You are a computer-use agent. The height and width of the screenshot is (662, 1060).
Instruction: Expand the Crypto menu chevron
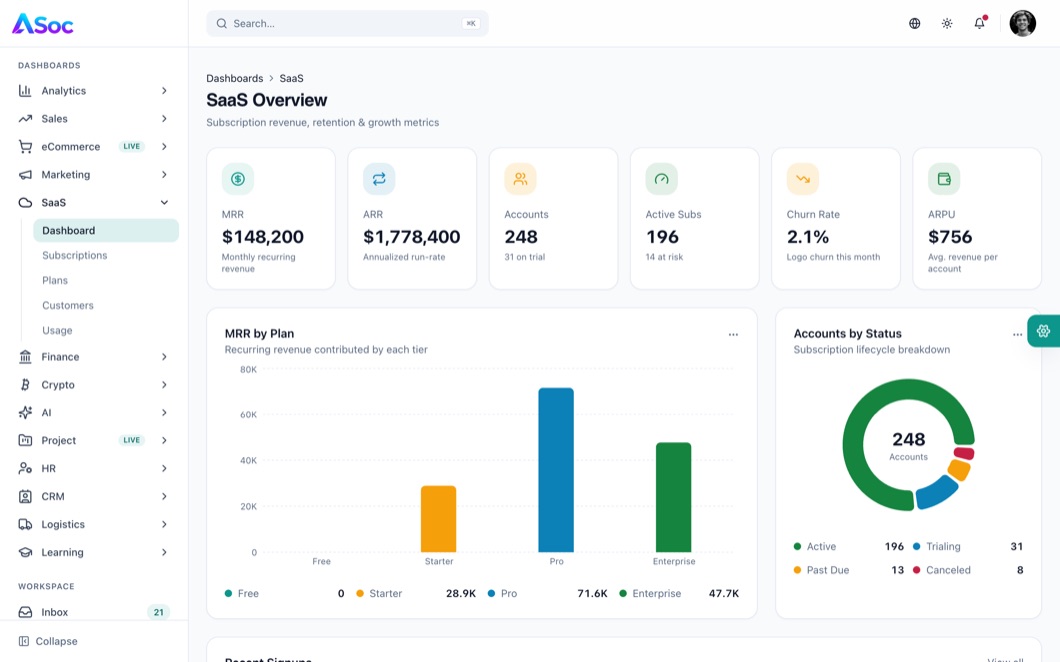point(164,385)
